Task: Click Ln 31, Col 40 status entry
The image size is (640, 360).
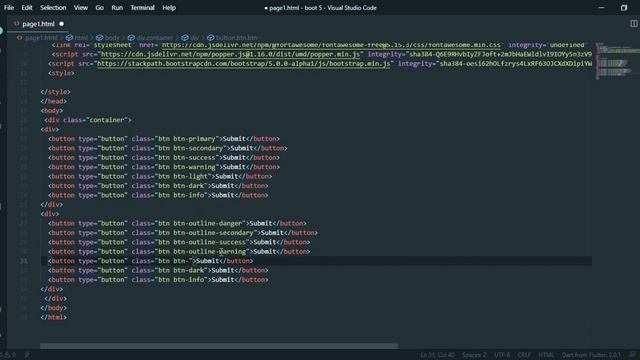Action: click(437, 355)
